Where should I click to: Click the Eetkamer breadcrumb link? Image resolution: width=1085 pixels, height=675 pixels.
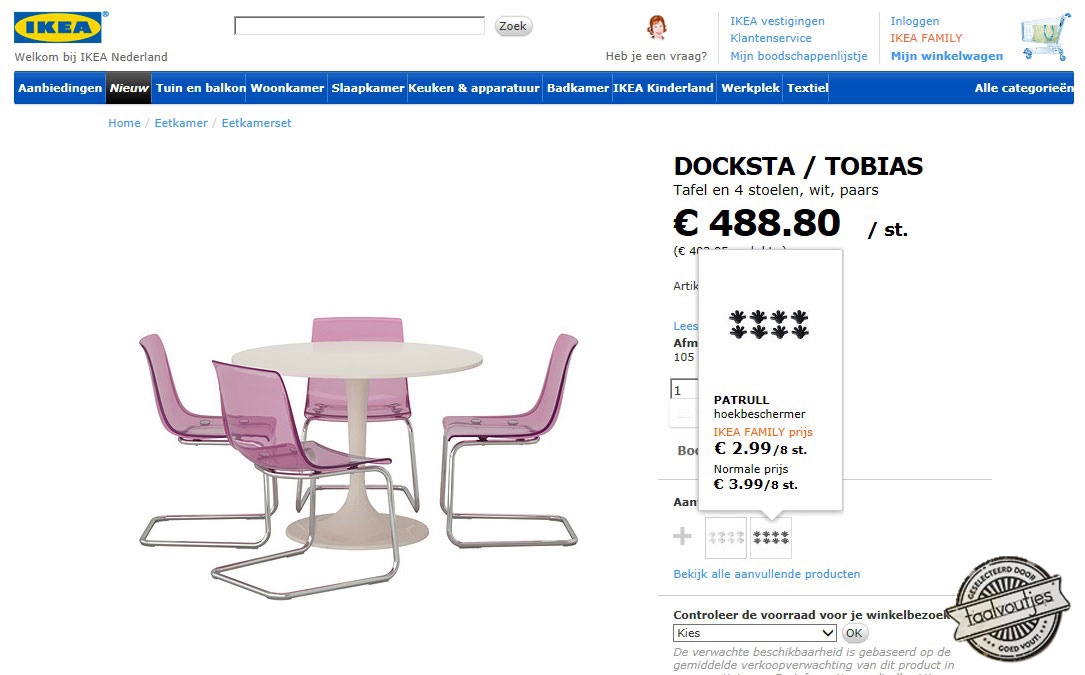tap(181, 123)
